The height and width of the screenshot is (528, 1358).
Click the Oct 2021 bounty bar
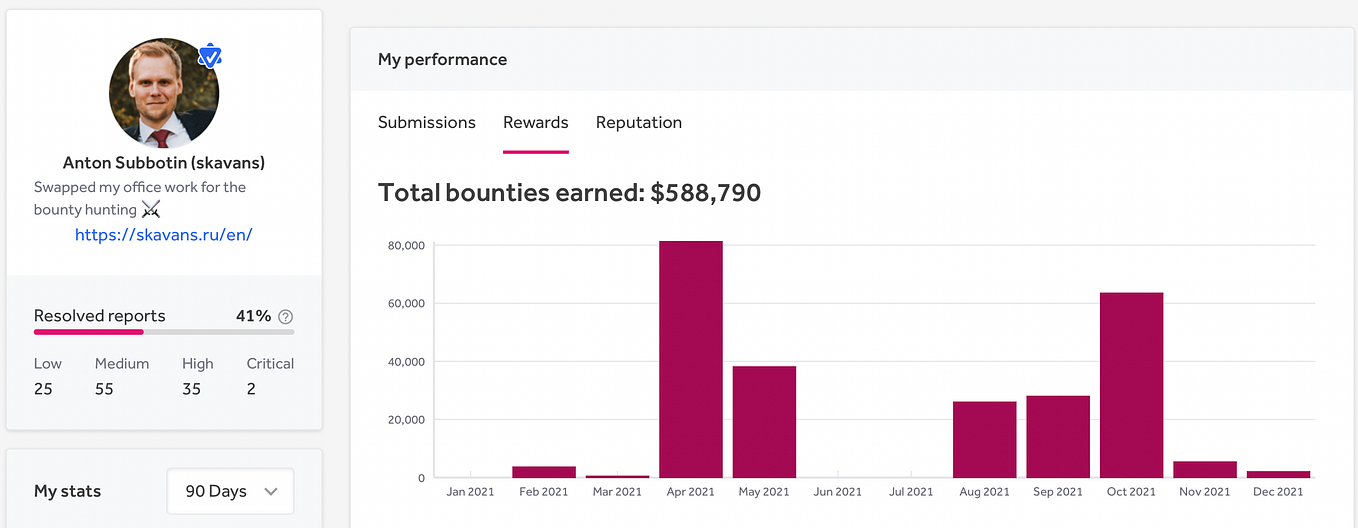[x=1131, y=385]
